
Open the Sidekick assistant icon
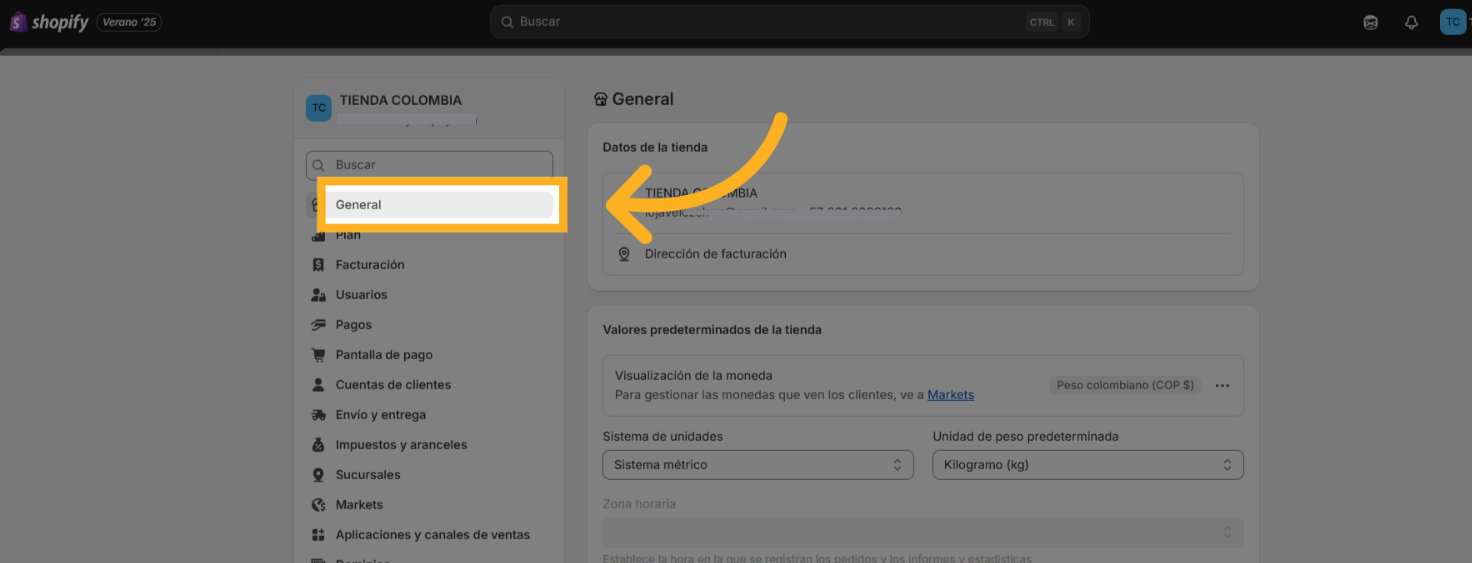[1371, 22]
